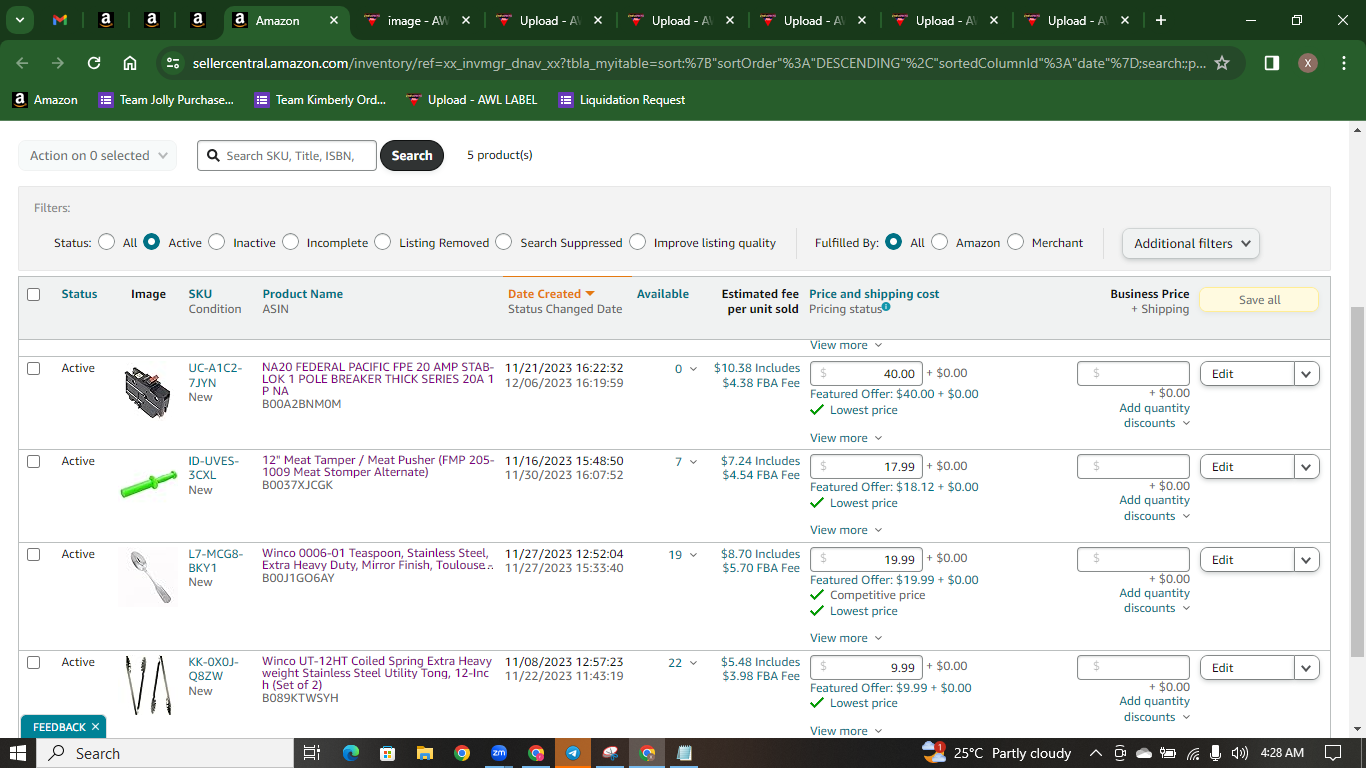The image size is (1366, 768).
Task: Select Fulfilled By Amazon radio button
Action: point(940,242)
